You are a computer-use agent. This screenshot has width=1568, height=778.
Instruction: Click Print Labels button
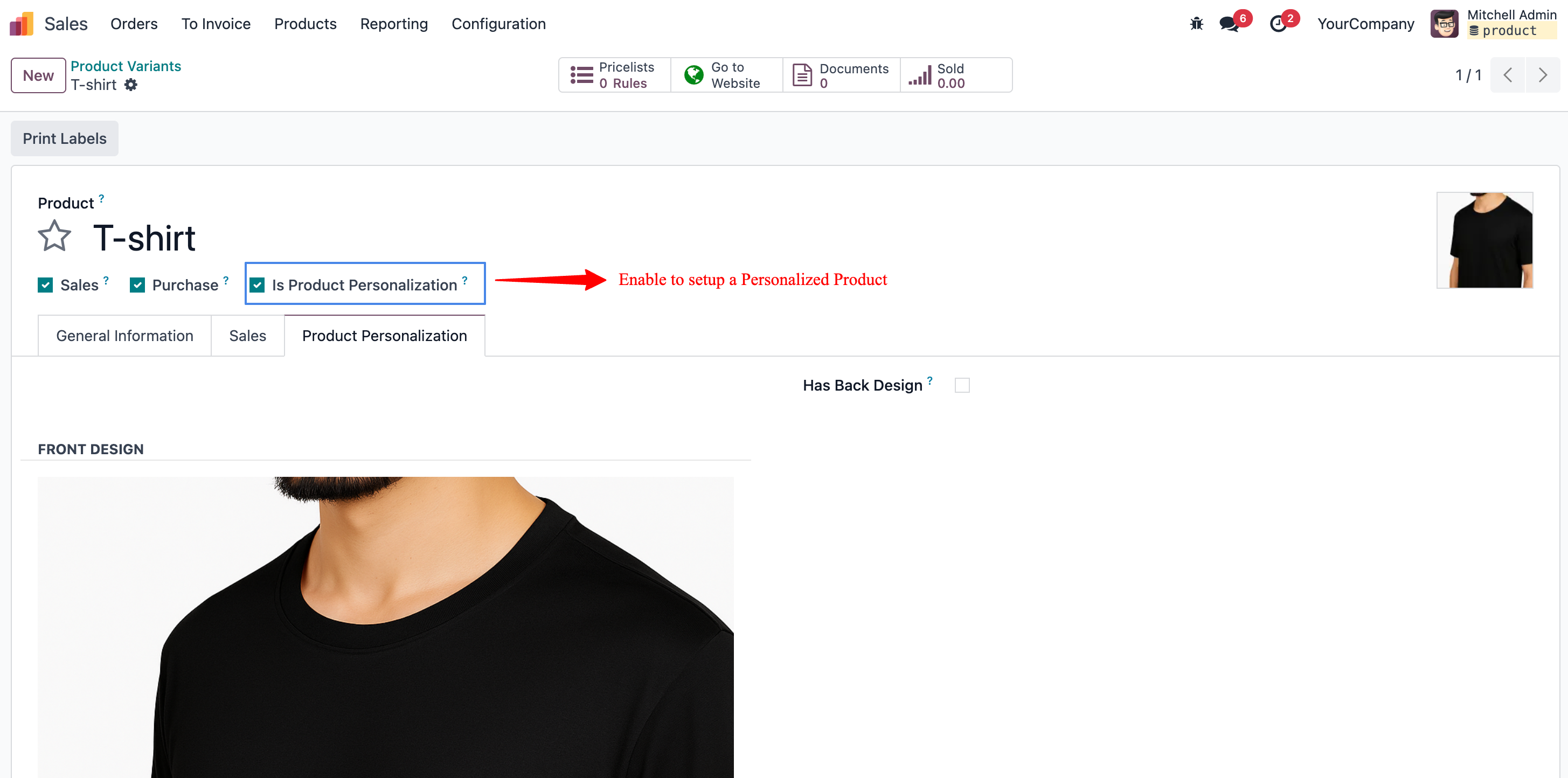65,138
